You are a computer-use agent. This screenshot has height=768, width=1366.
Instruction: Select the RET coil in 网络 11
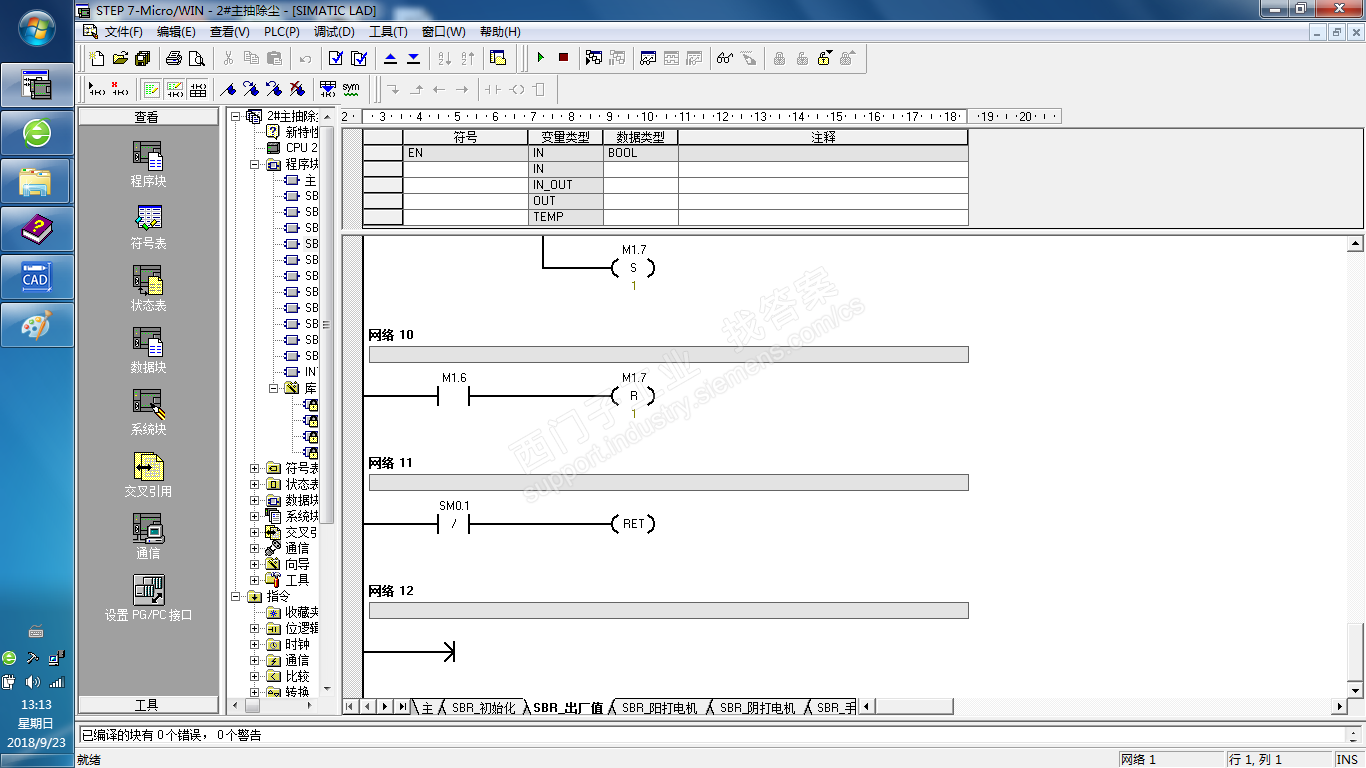click(x=633, y=524)
